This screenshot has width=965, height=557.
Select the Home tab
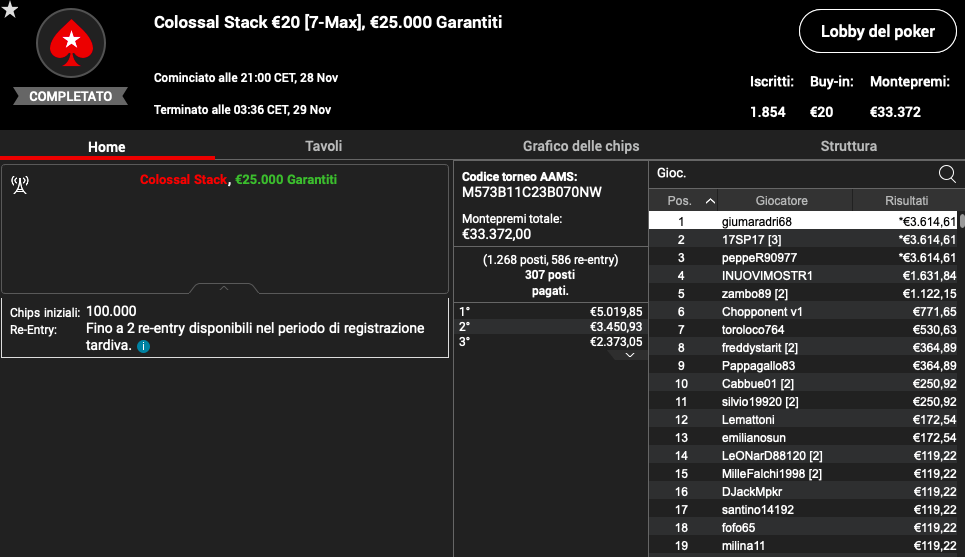(x=107, y=147)
